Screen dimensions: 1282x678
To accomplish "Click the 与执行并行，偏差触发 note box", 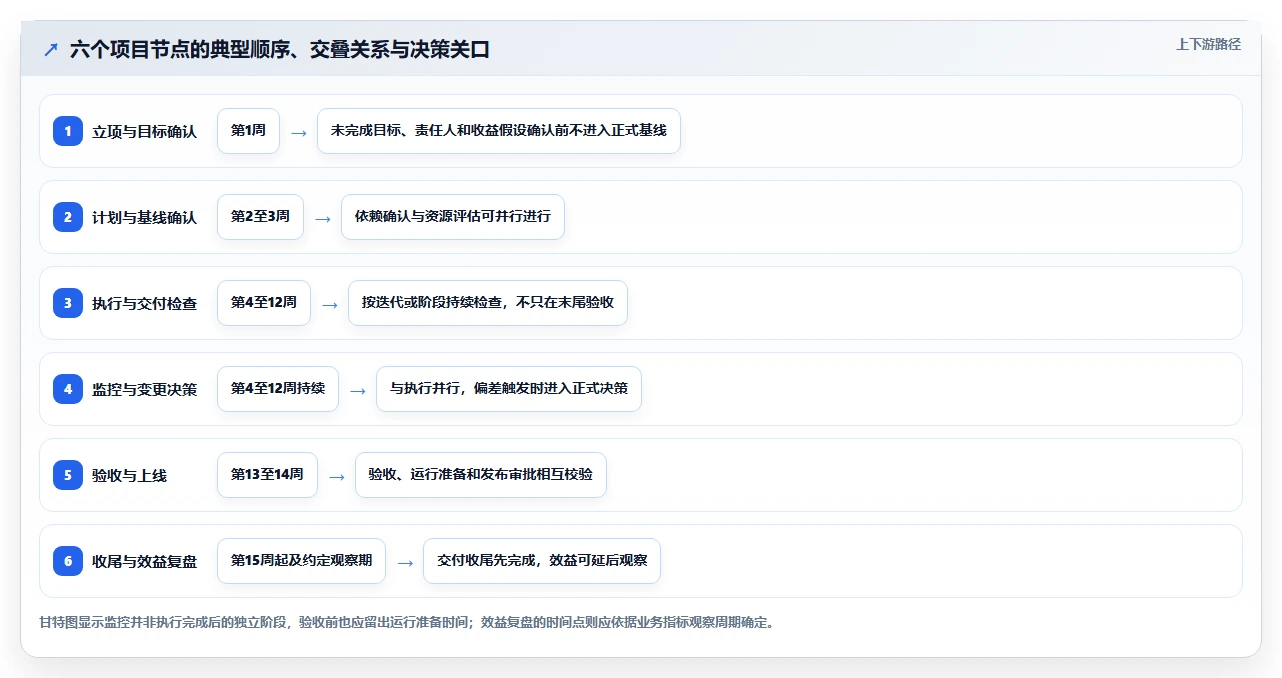I will (x=509, y=389).
